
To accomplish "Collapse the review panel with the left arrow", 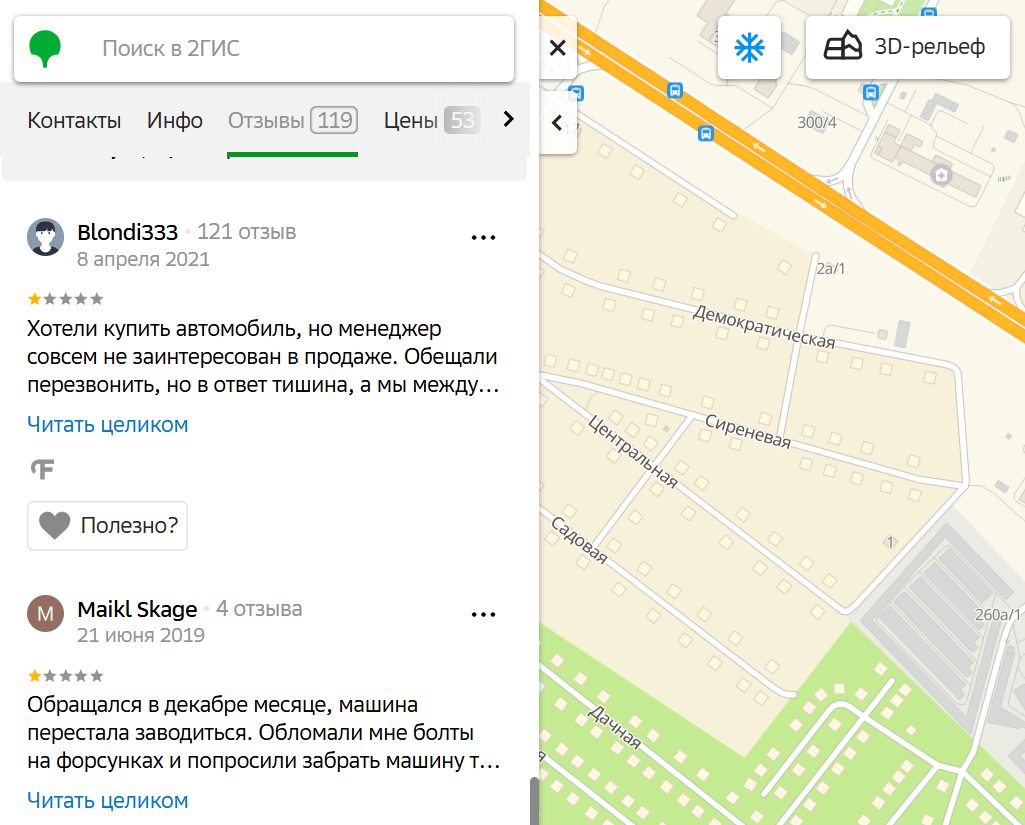I will coord(556,123).
